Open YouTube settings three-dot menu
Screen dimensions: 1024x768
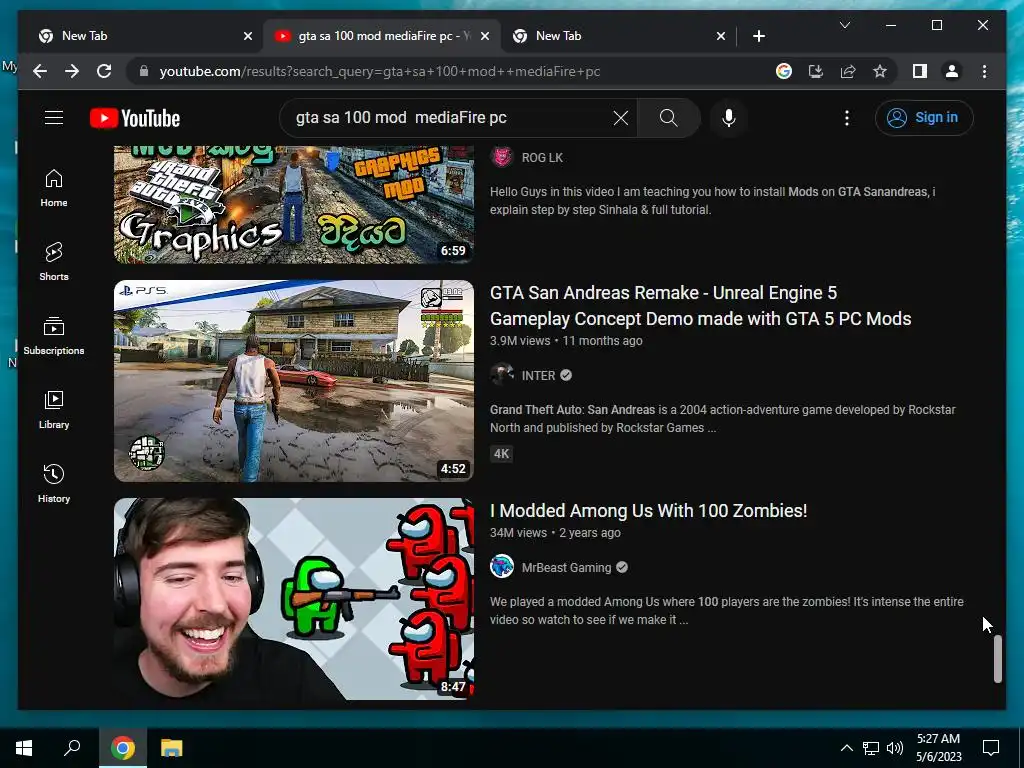coord(846,118)
